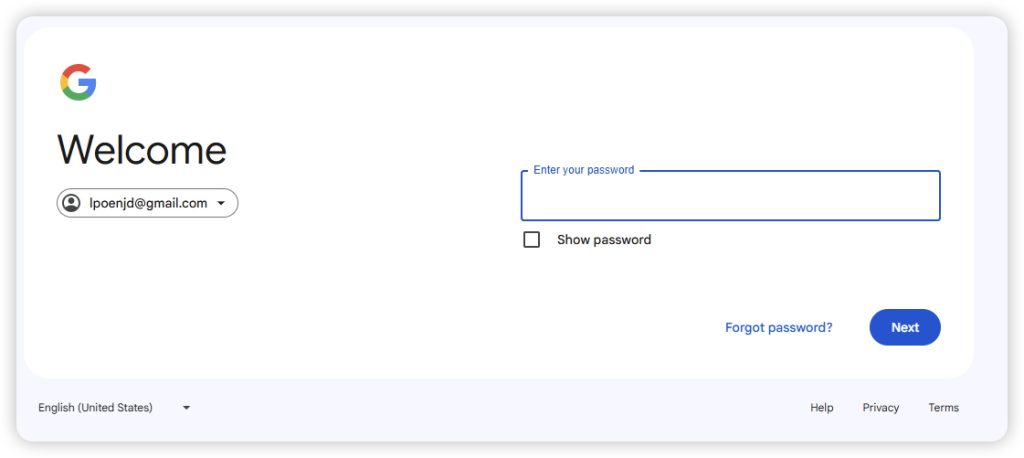1024x458 pixels.
Task: Tick the Show password checkbox
Action: click(532, 240)
